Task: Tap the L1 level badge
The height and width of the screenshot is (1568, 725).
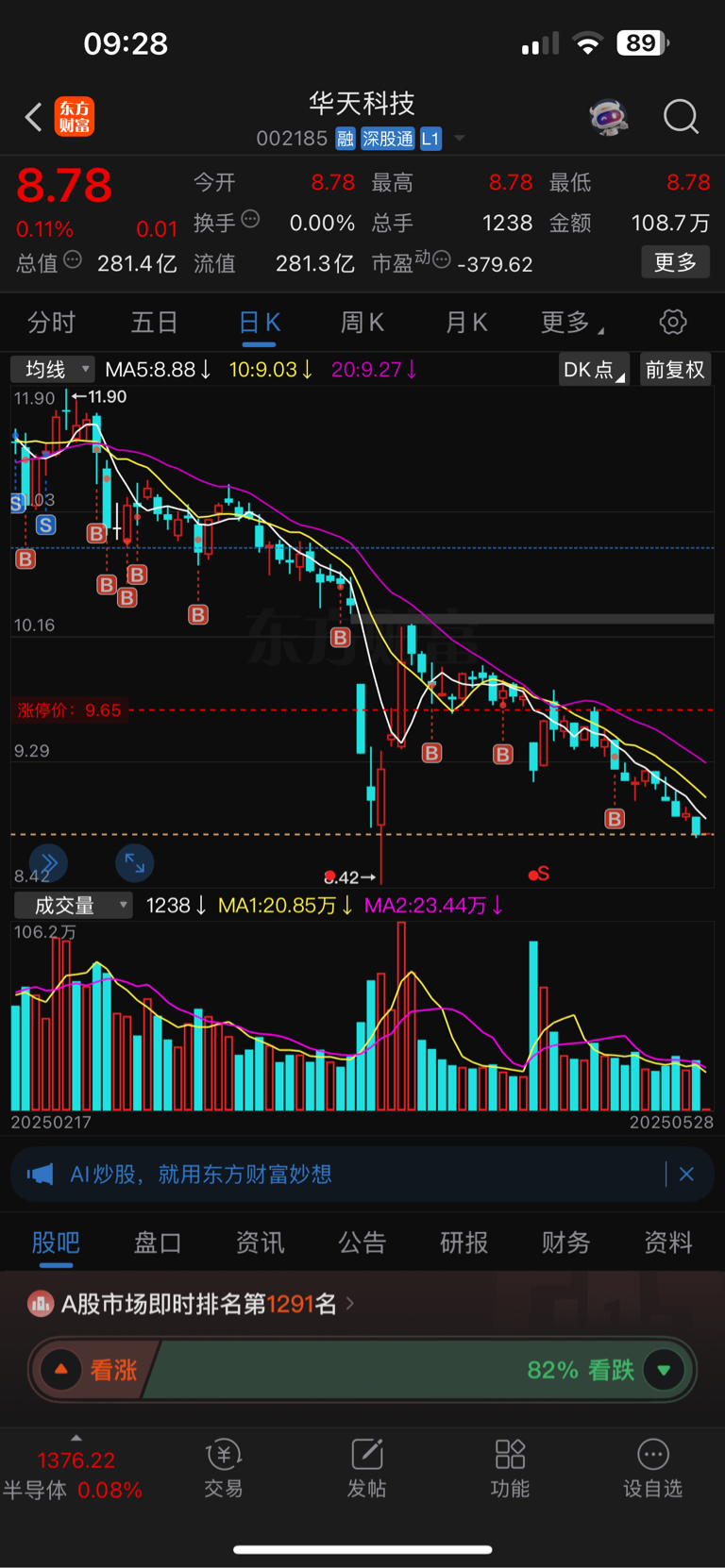Action: pyautogui.click(x=430, y=139)
